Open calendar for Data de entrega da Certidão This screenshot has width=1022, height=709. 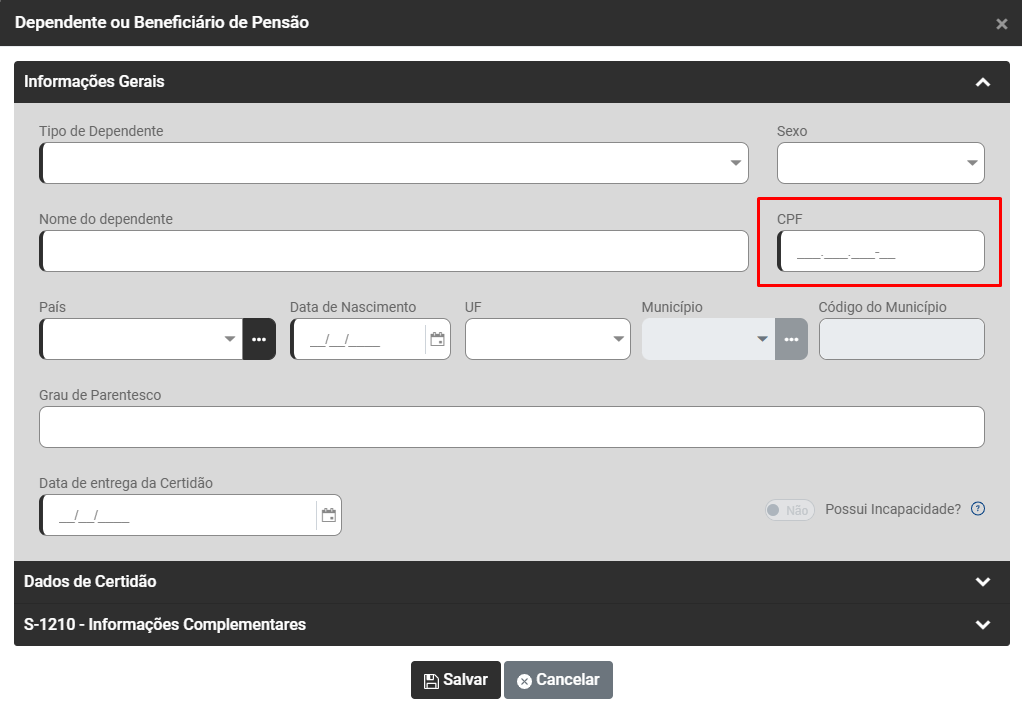[x=328, y=516]
